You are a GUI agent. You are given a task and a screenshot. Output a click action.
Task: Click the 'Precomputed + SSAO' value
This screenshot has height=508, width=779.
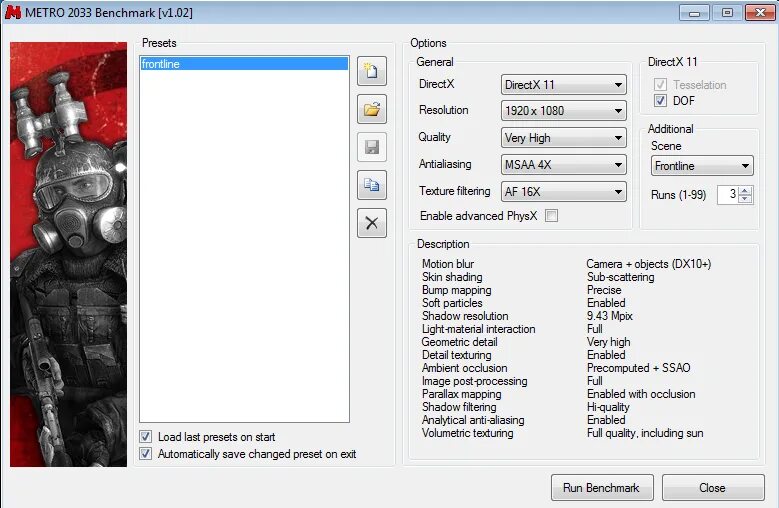point(638,368)
